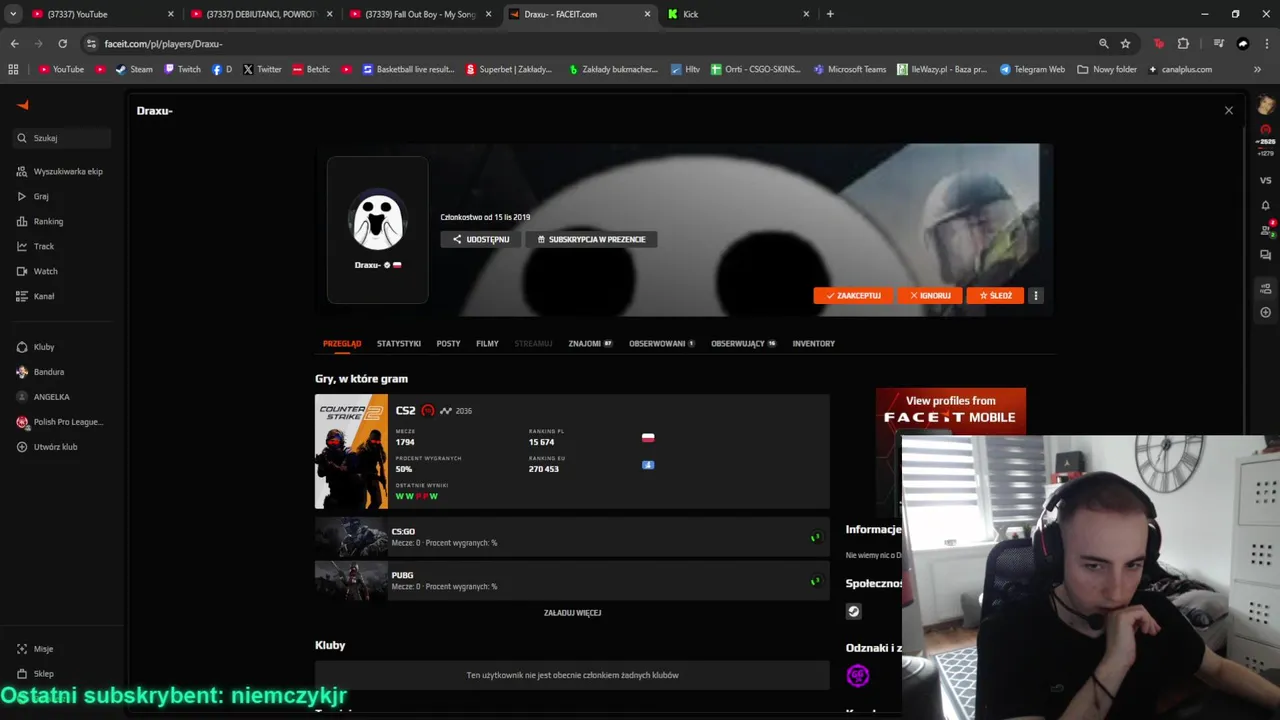This screenshot has height=720, width=1280.
Task: Click the user avatar in right panel
Action: (1265, 105)
